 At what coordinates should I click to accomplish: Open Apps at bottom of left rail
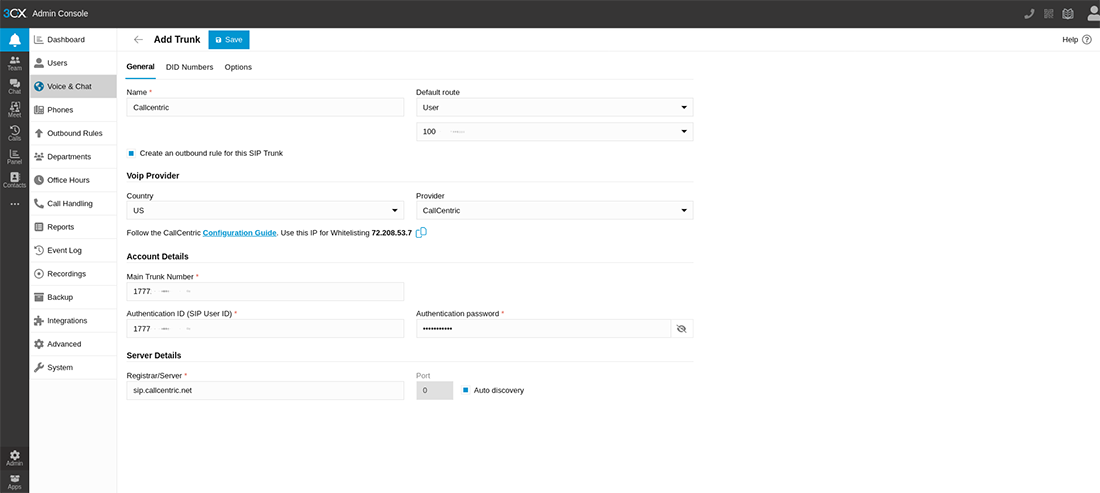[x=14, y=482]
